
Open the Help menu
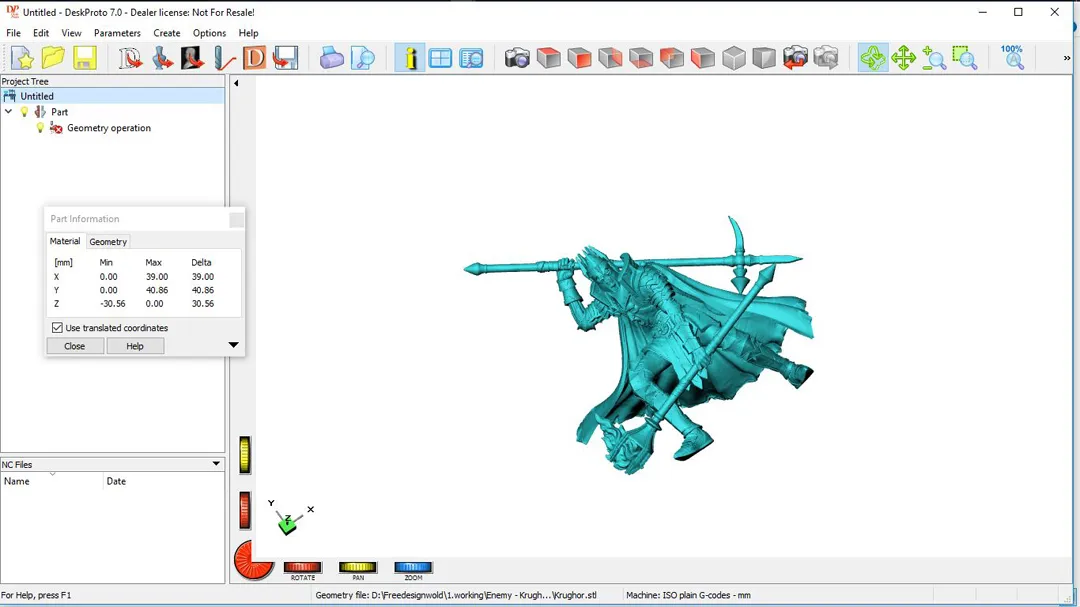[x=248, y=33]
